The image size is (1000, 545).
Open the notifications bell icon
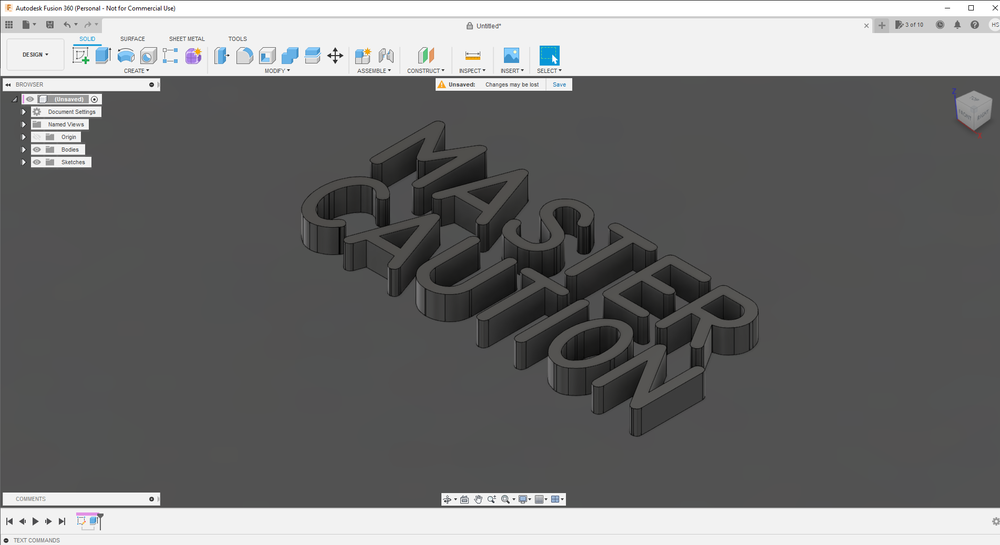[957, 25]
